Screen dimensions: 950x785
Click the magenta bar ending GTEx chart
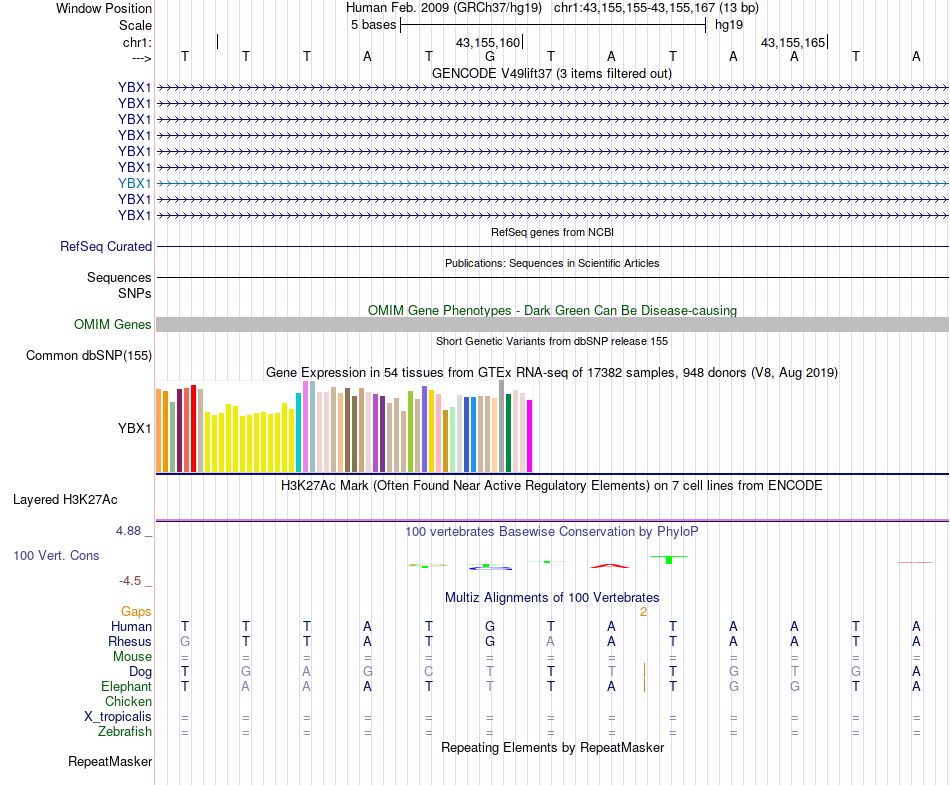[x=530, y=436]
